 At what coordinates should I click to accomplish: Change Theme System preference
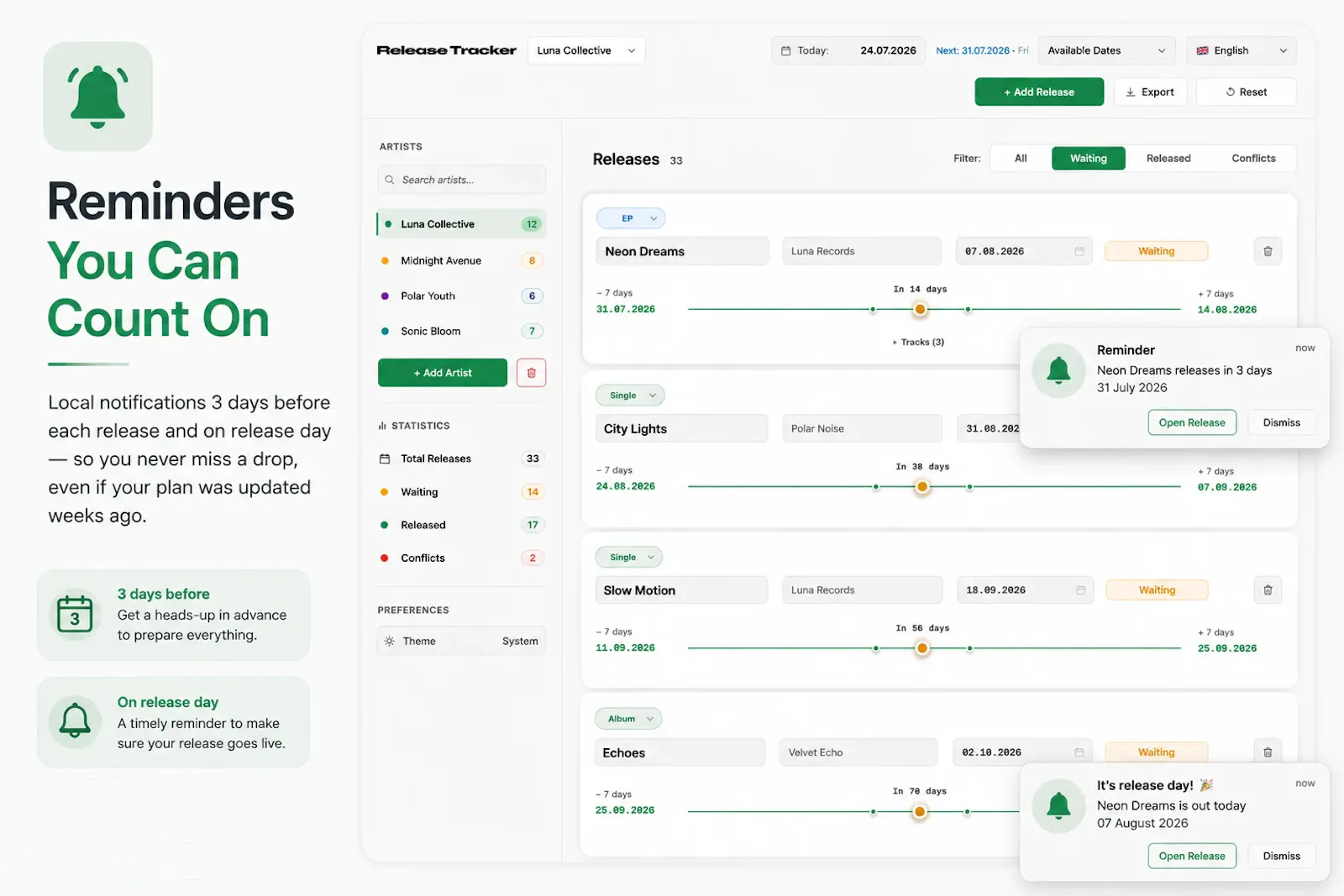point(462,641)
